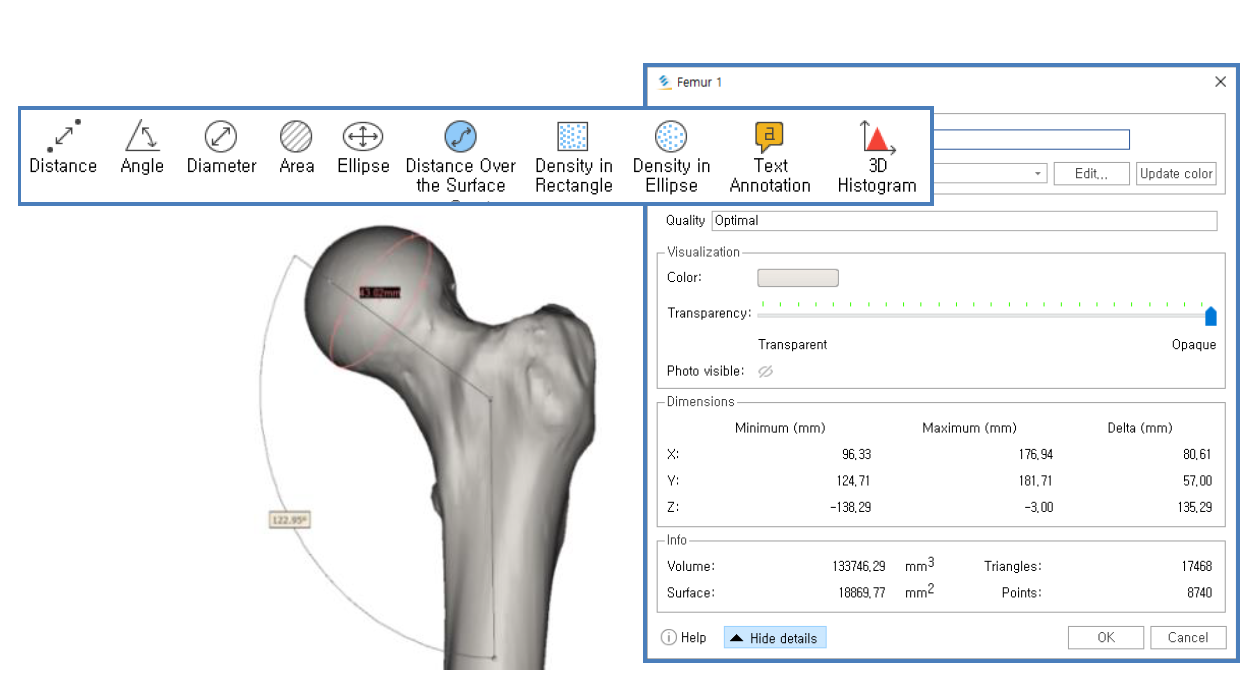Choose the Diameter tool
Screen dimensions: 1251x691
(x=221, y=148)
